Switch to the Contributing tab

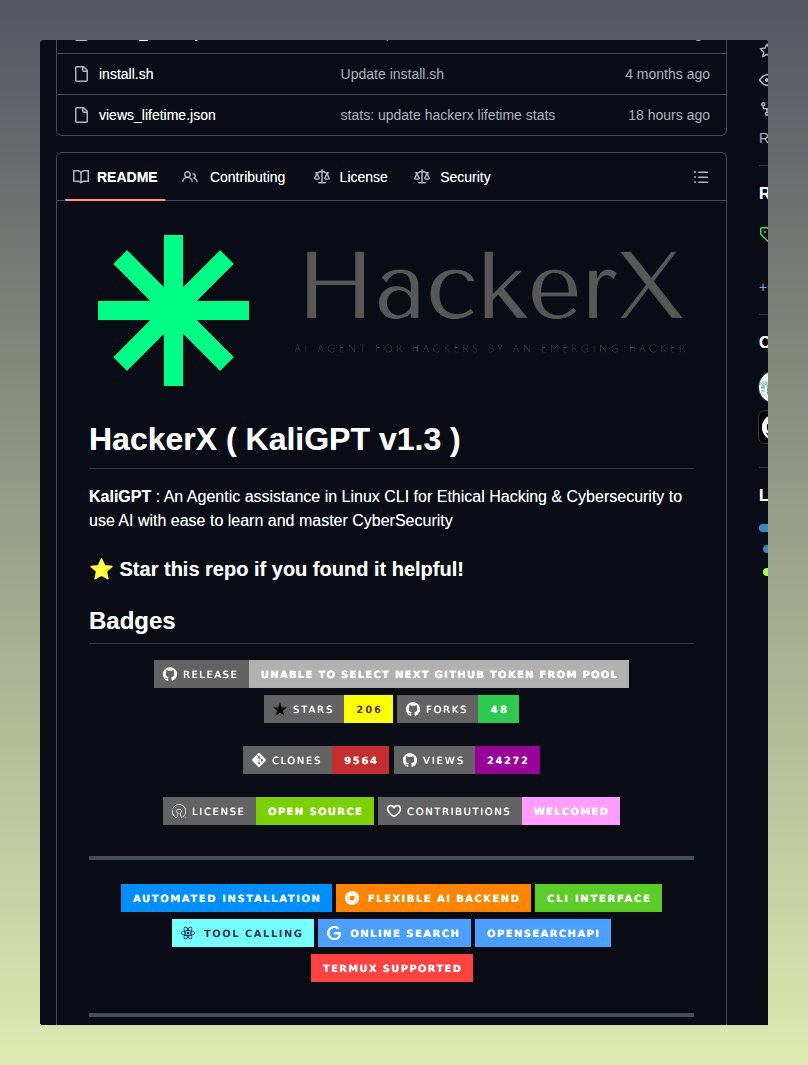pyautogui.click(x=234, y=177)
